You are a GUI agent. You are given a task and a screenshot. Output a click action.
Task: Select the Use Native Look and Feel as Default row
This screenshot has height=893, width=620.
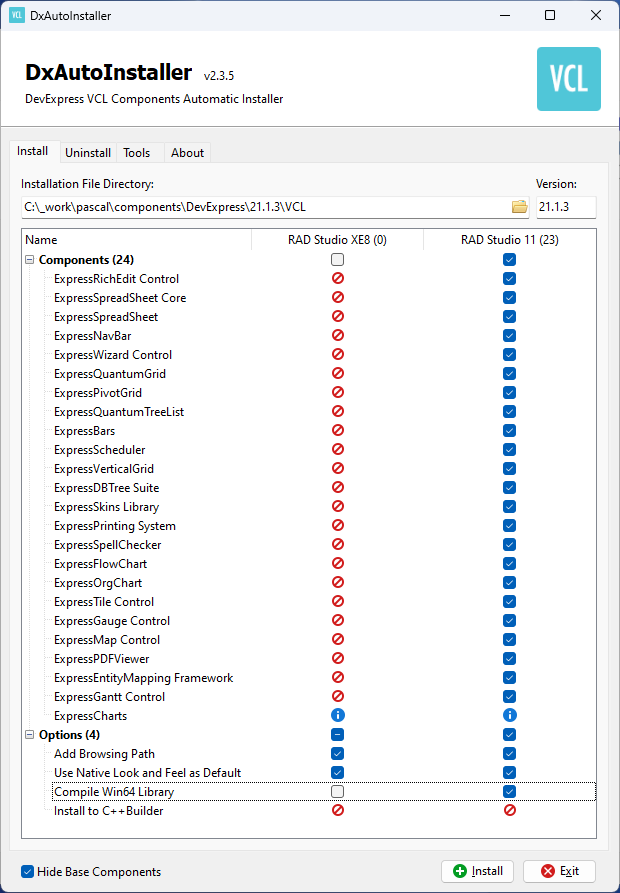coord(309,772)
